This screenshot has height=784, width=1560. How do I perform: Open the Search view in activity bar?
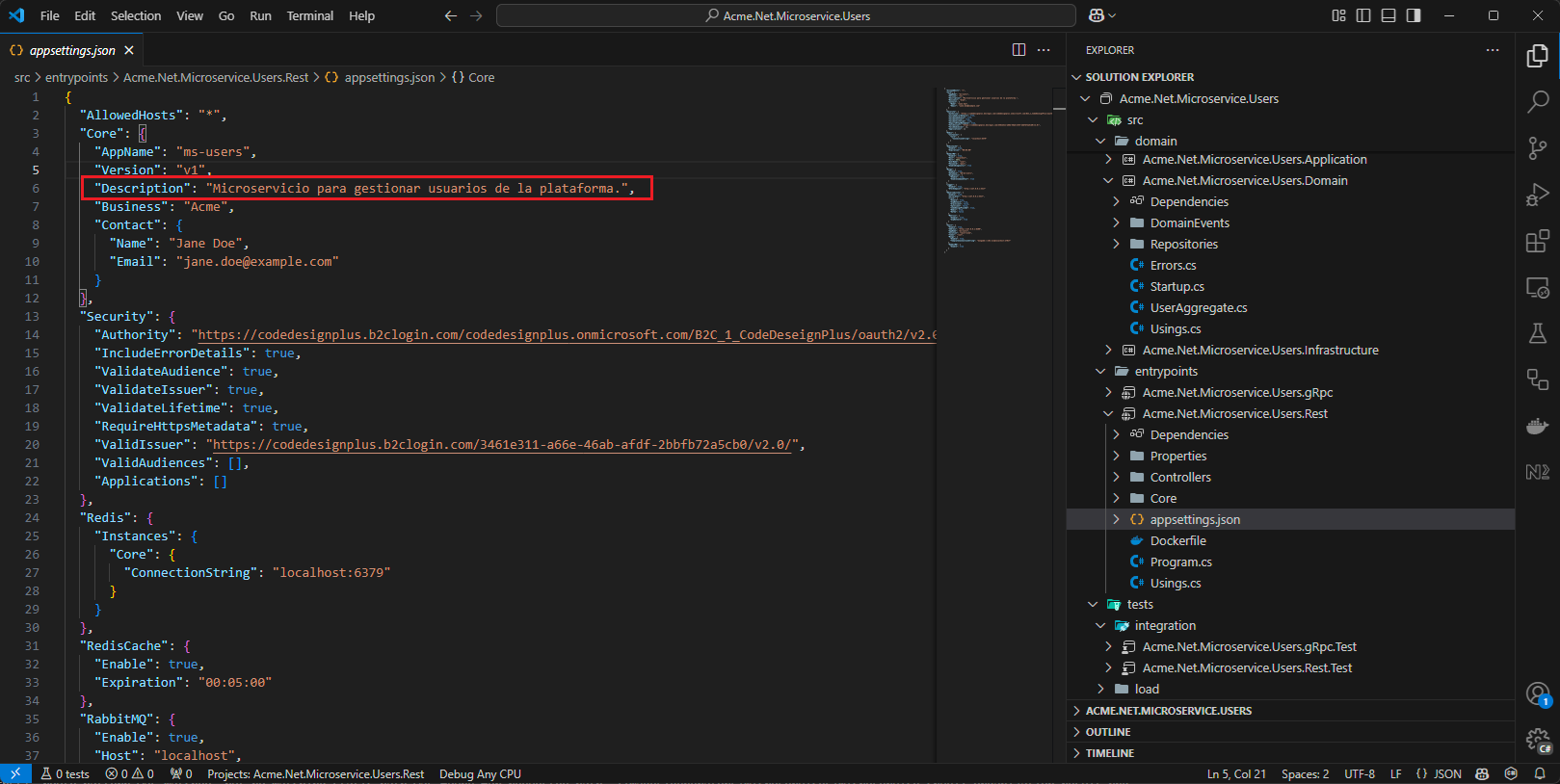coord(1538,101)
